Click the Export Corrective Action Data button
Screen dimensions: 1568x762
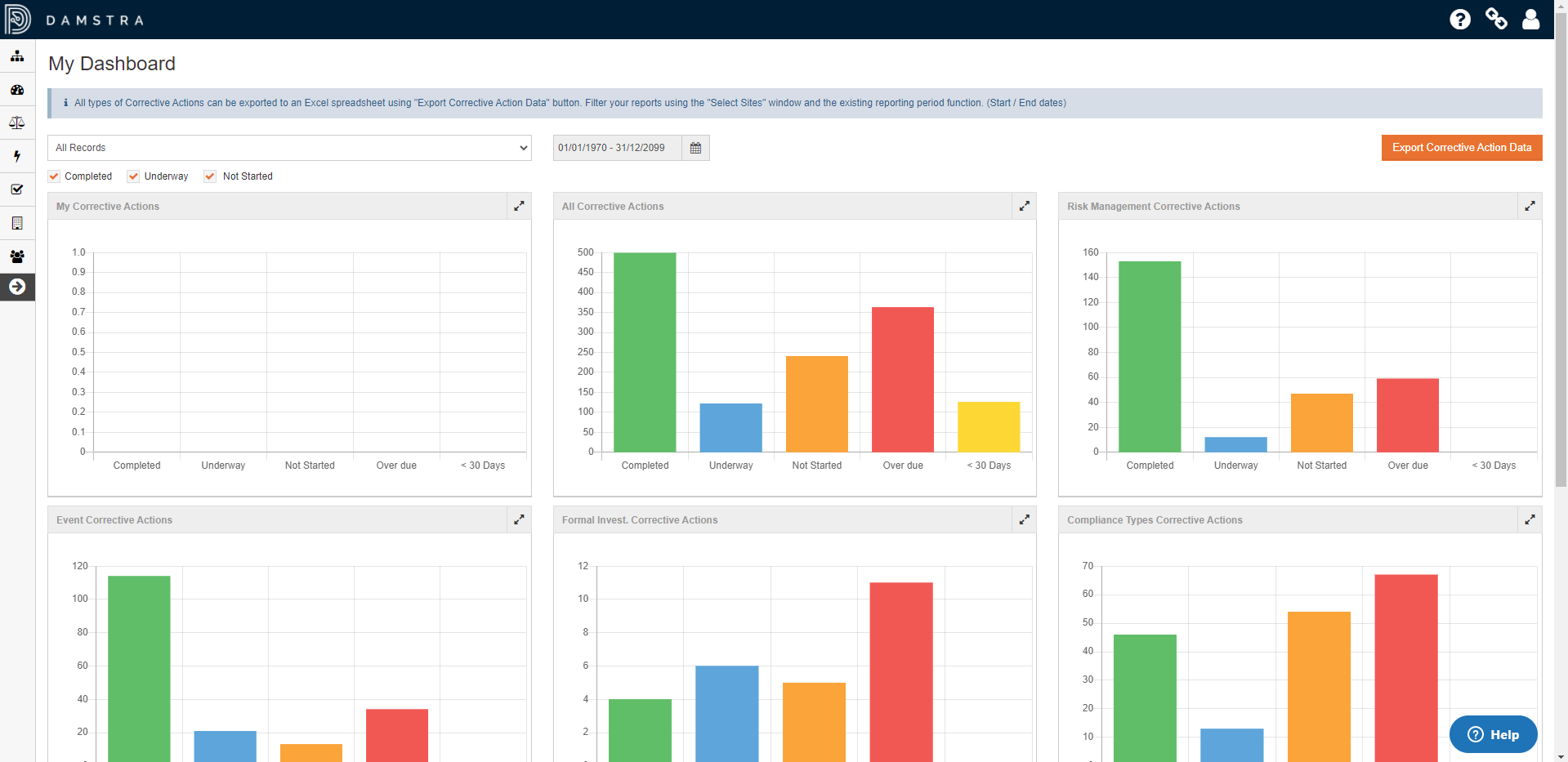[x=1462, y=148]
